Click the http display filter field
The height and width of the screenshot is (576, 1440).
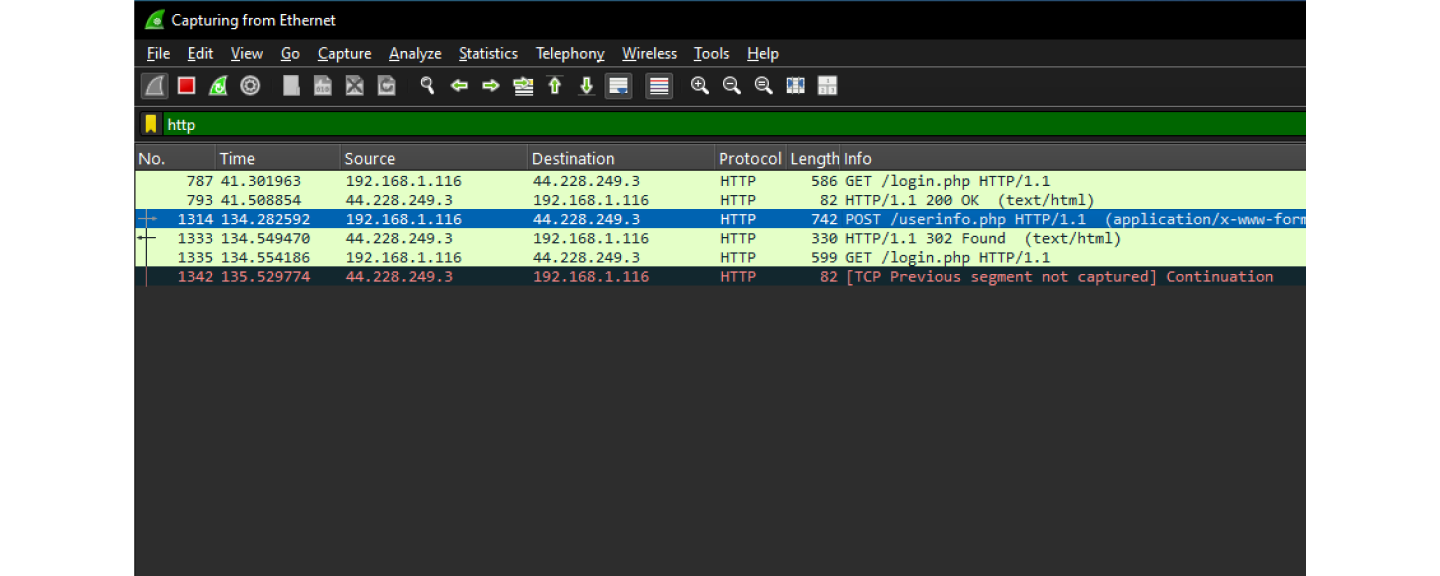pos(700,124)
